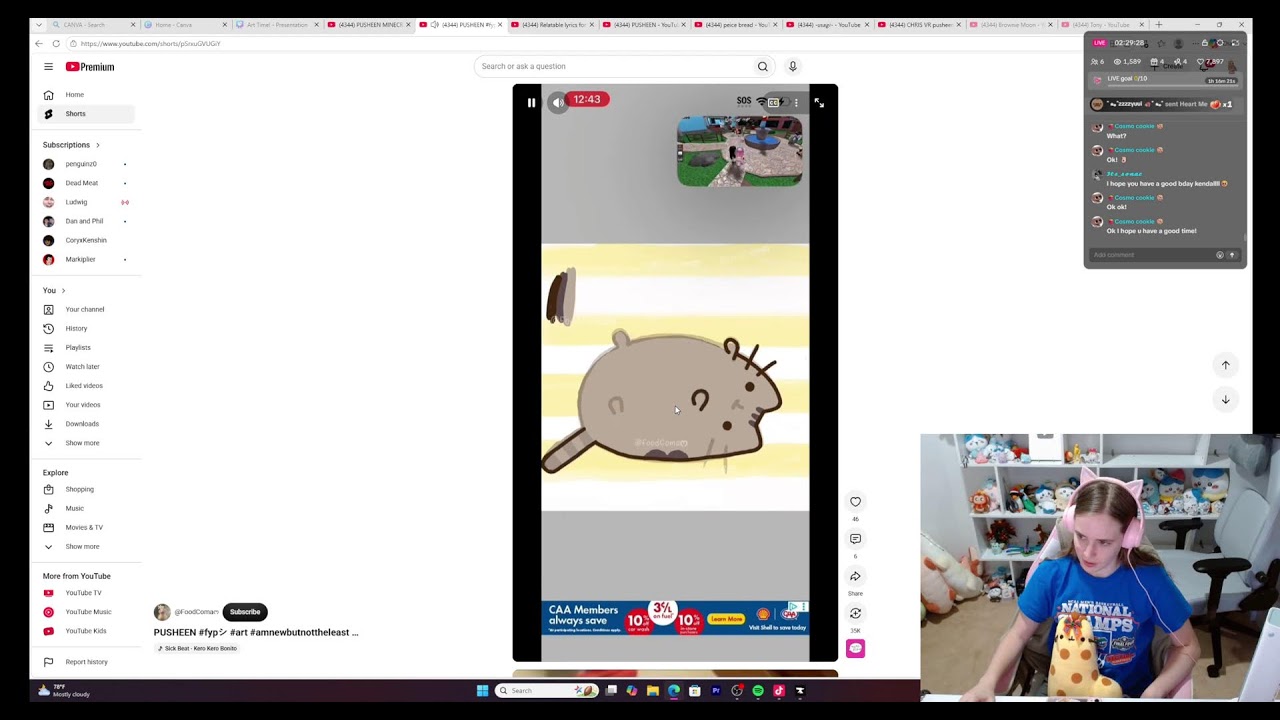1280x720 pixels.
Task: Expand the Subscriptions section
Action: pyautogui.click(x=71, y=145)
